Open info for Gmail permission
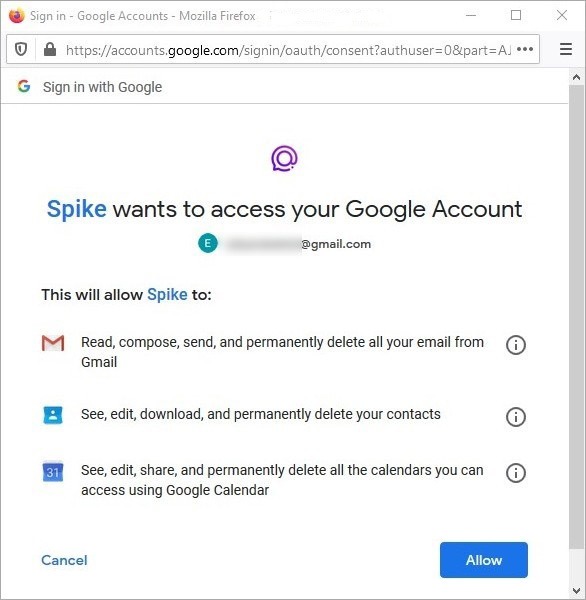Viewport: 586px width, 600px height. point(516,345)
